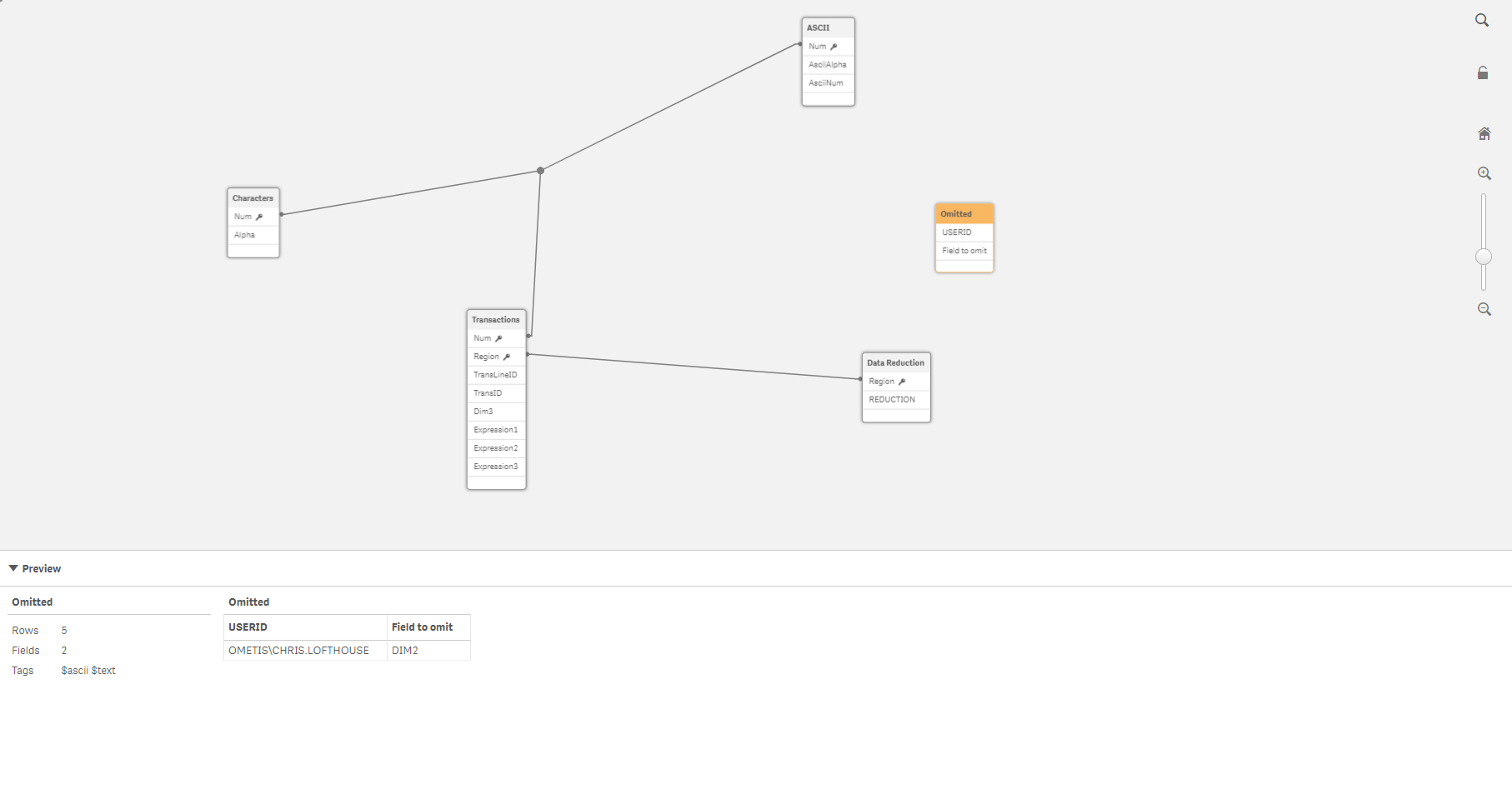1512x804 pixels.
Task: Click the USERID column header in preview
Action: pos(248,627)
